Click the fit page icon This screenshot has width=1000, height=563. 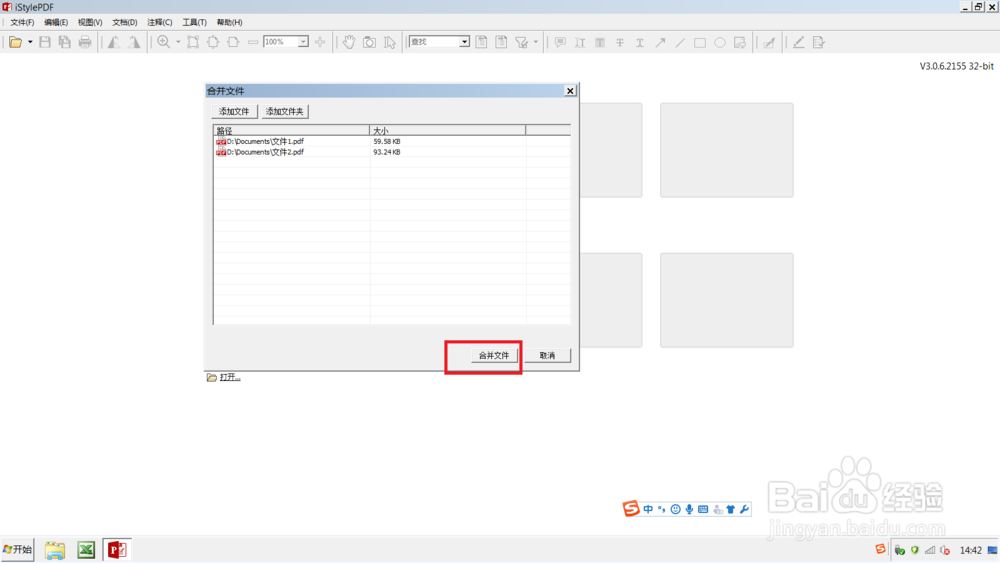coord(213,42)
